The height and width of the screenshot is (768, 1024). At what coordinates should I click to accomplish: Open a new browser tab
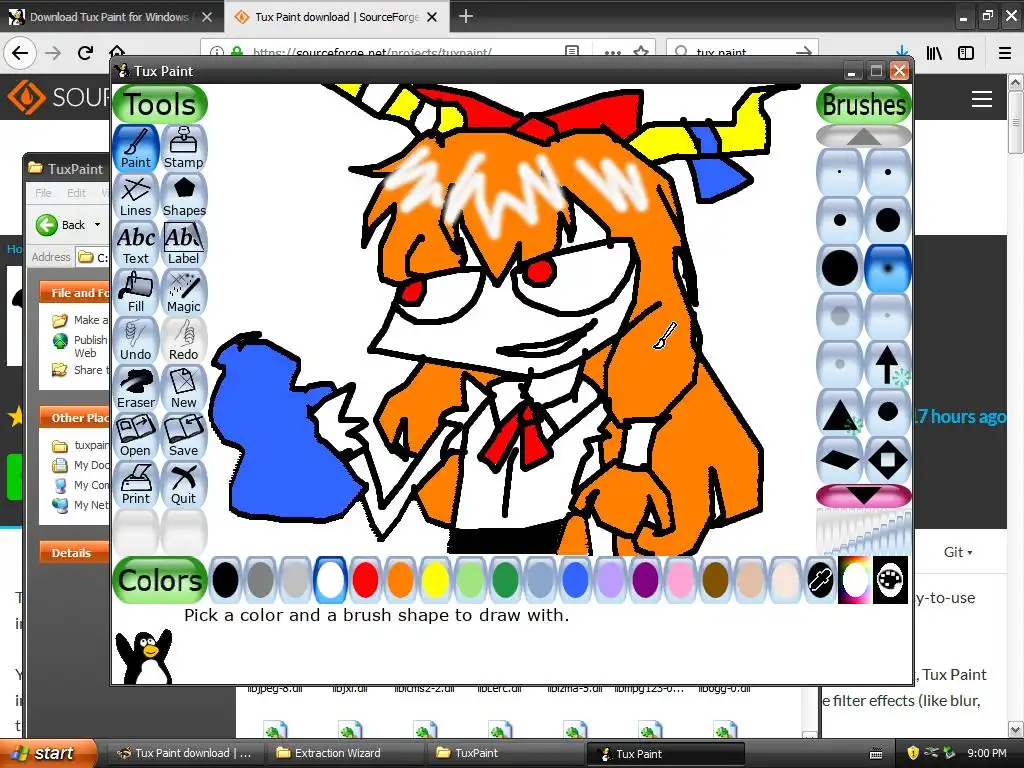[466, 16]
